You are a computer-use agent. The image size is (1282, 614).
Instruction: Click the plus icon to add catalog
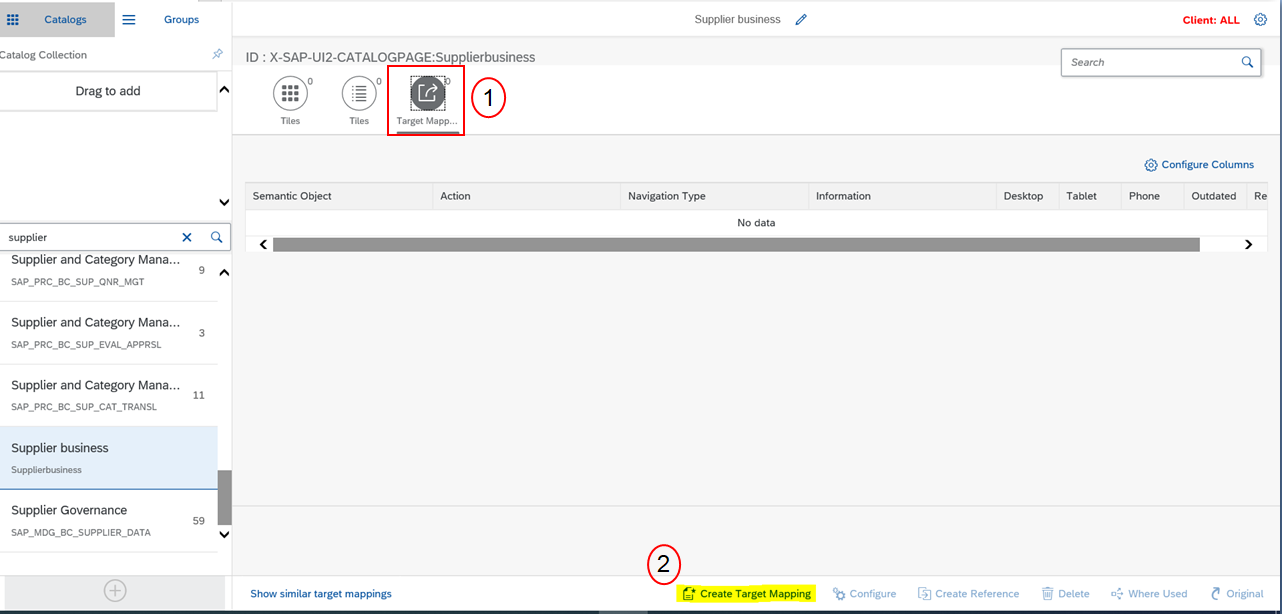(x=115, y=591)
